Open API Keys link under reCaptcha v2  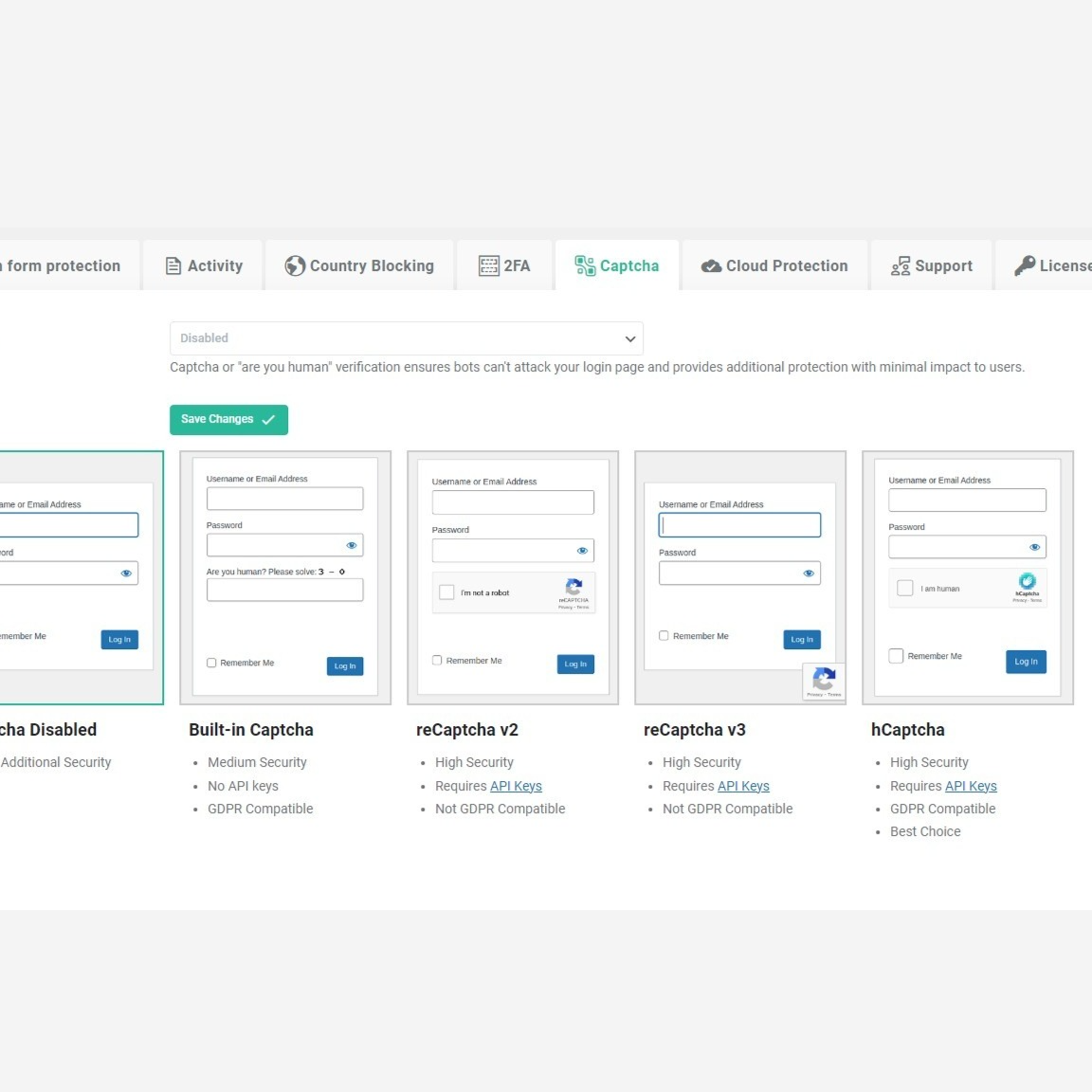coord(516,786)
